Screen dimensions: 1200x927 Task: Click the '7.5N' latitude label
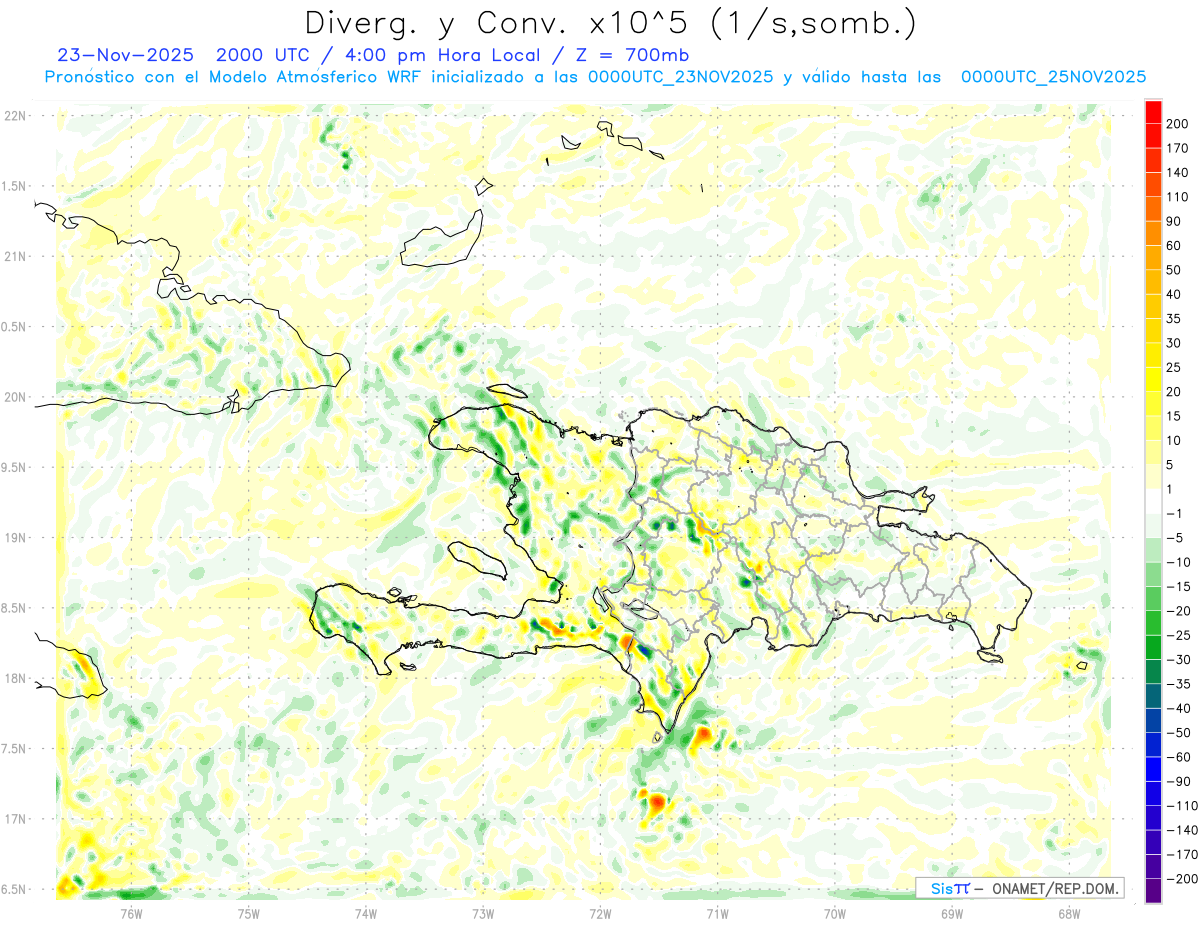click(15, 749)
